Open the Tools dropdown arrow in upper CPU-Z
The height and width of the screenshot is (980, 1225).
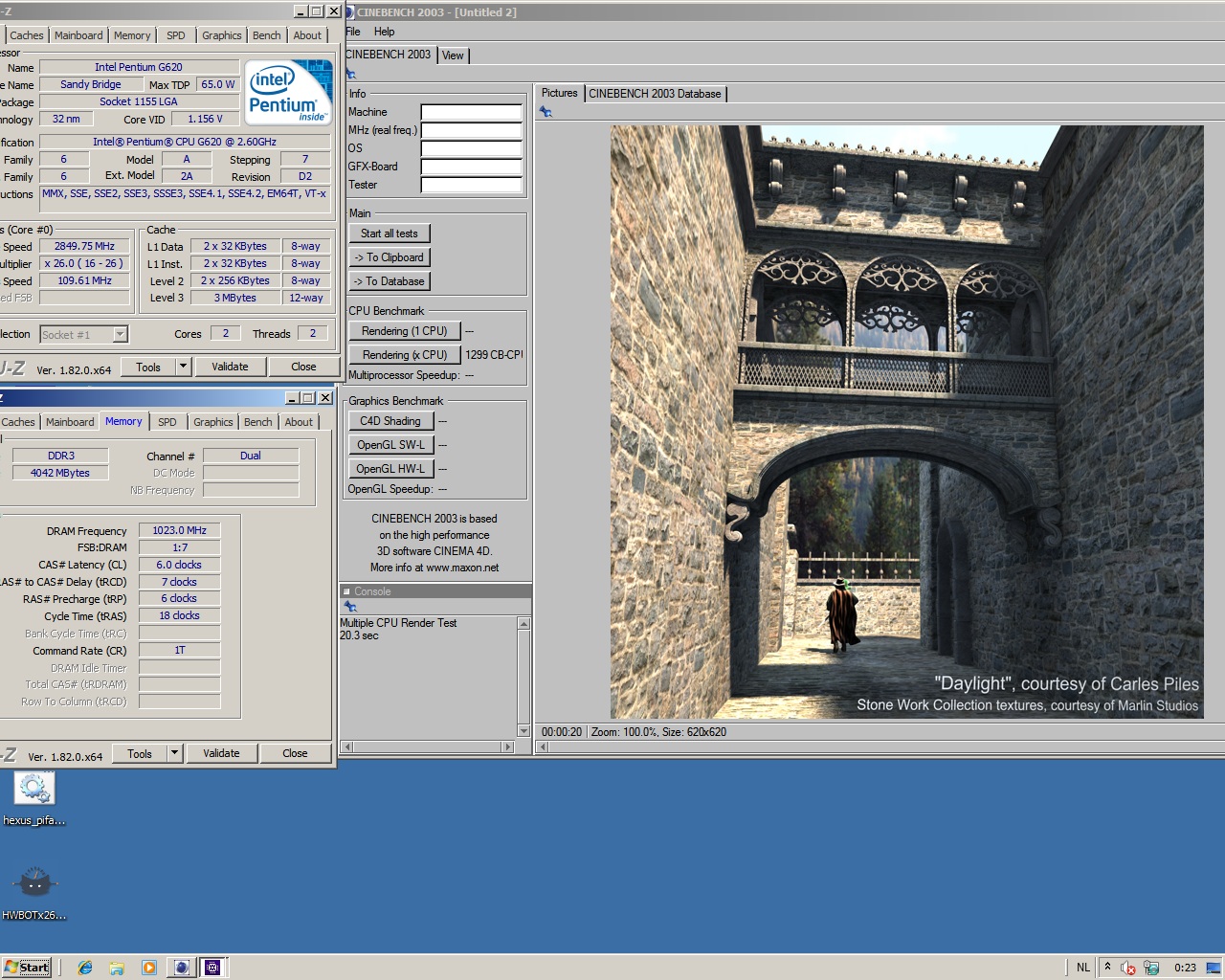[x=183, y=367]
